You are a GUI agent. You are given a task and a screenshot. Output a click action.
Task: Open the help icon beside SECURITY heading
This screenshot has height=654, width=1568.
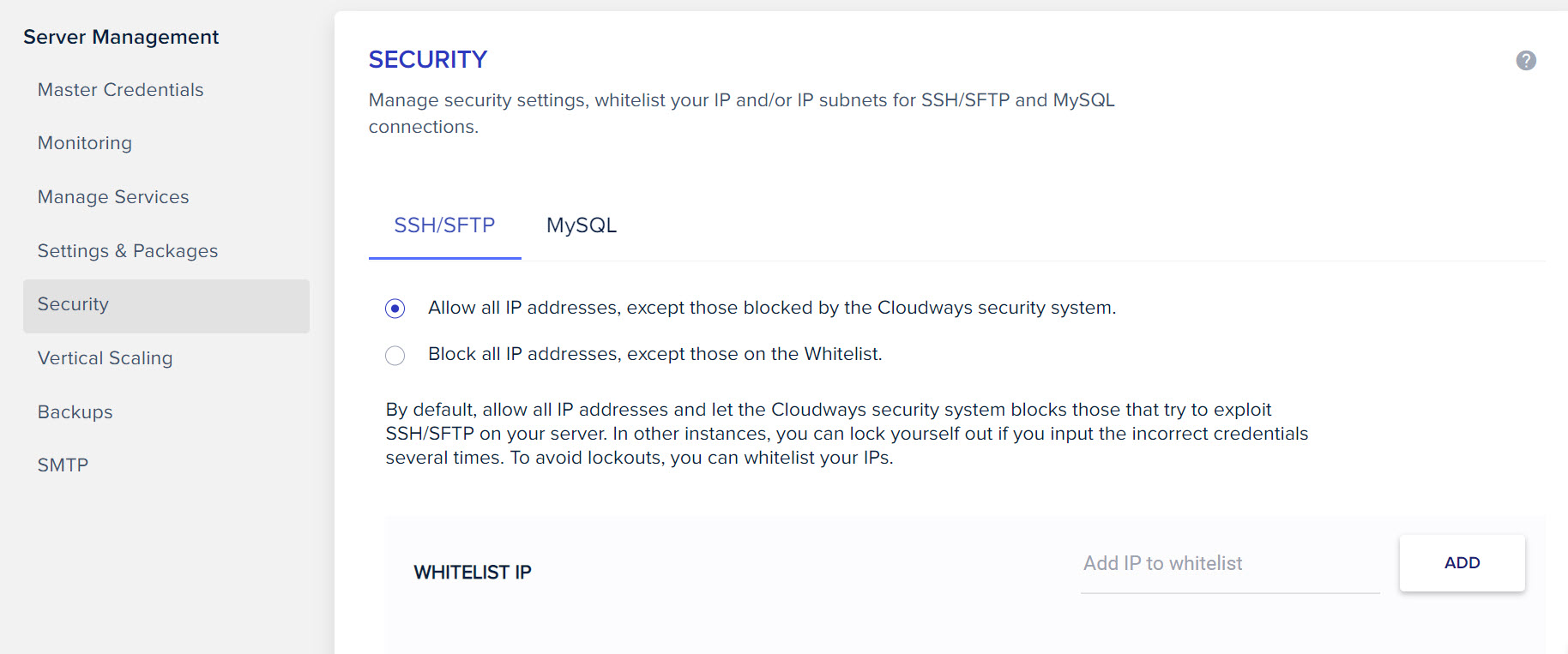1526,60
